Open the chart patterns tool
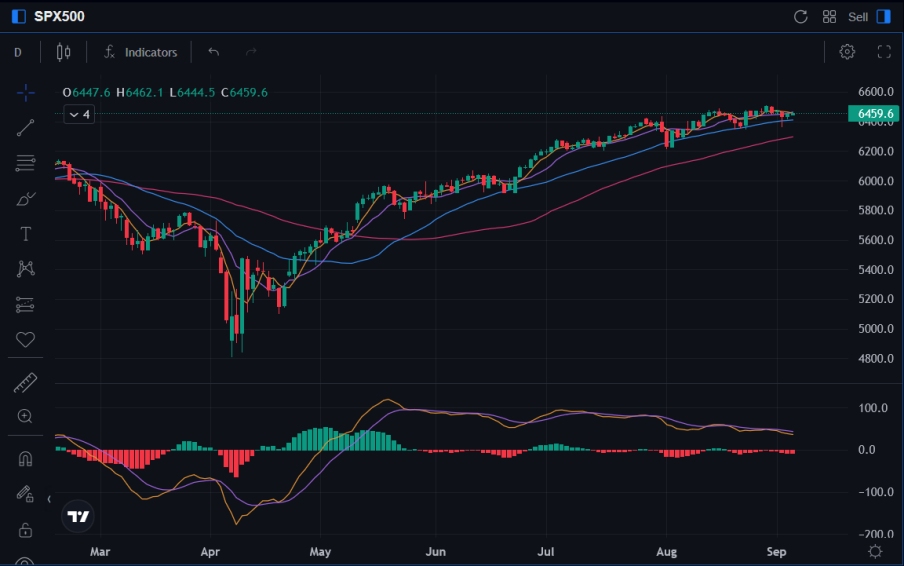The width and height of the screenshot is (904, 566). point(25,269)
